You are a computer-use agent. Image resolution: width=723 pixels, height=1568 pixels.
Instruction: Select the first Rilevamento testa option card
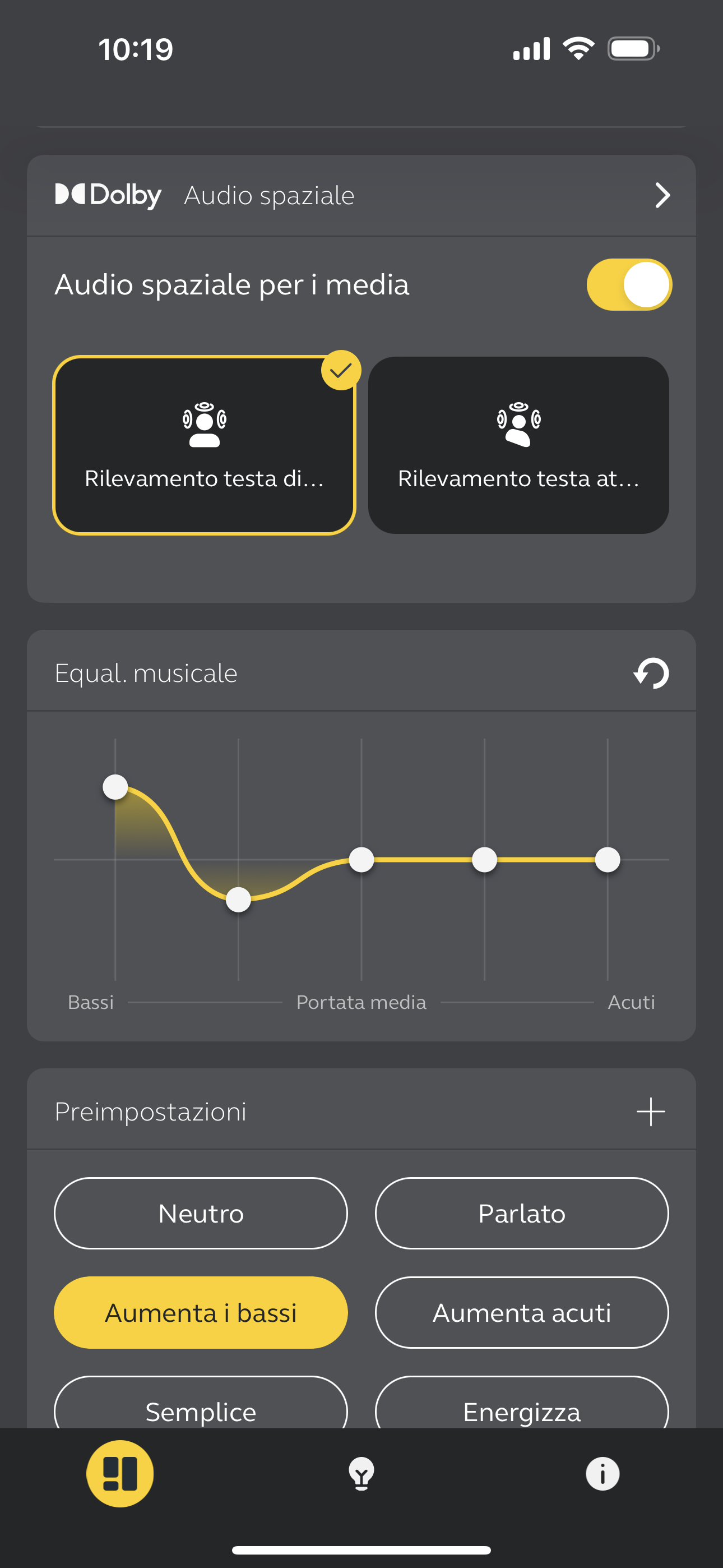pos(205,445)
